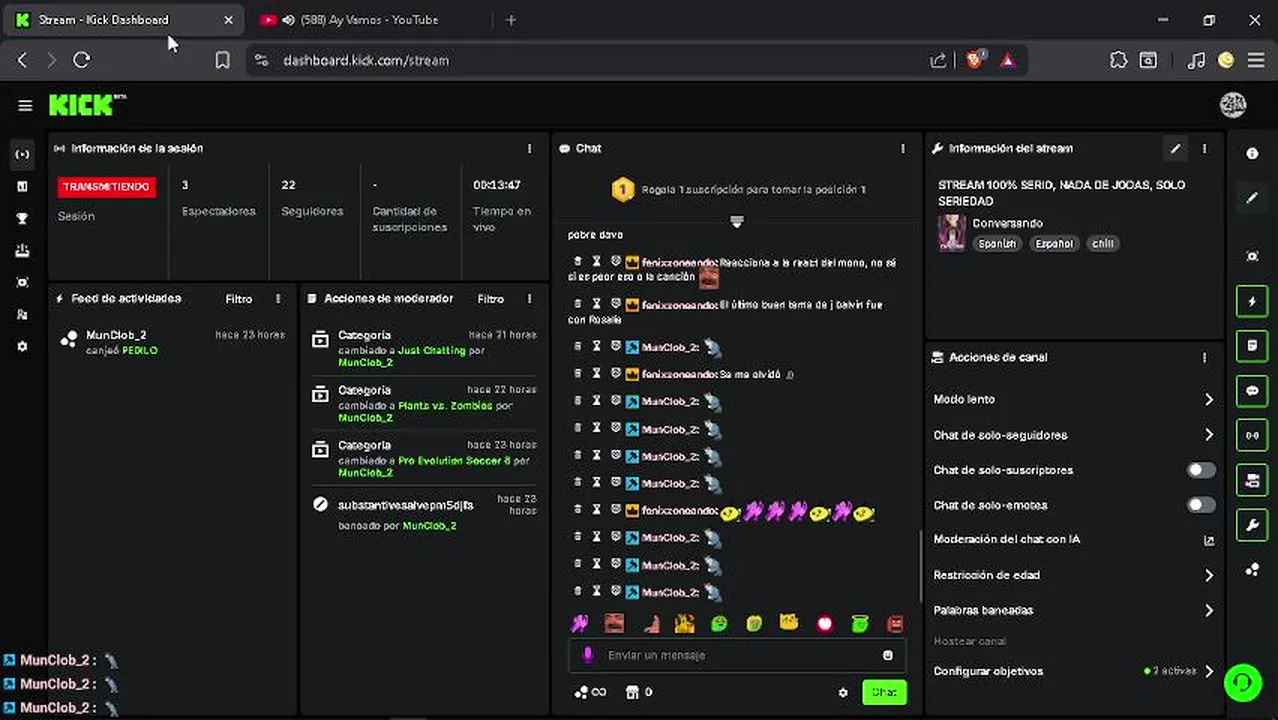Viewport: 1278px width, 720px height.
Task: Open a new browser tab
Action: coord(511,19)
